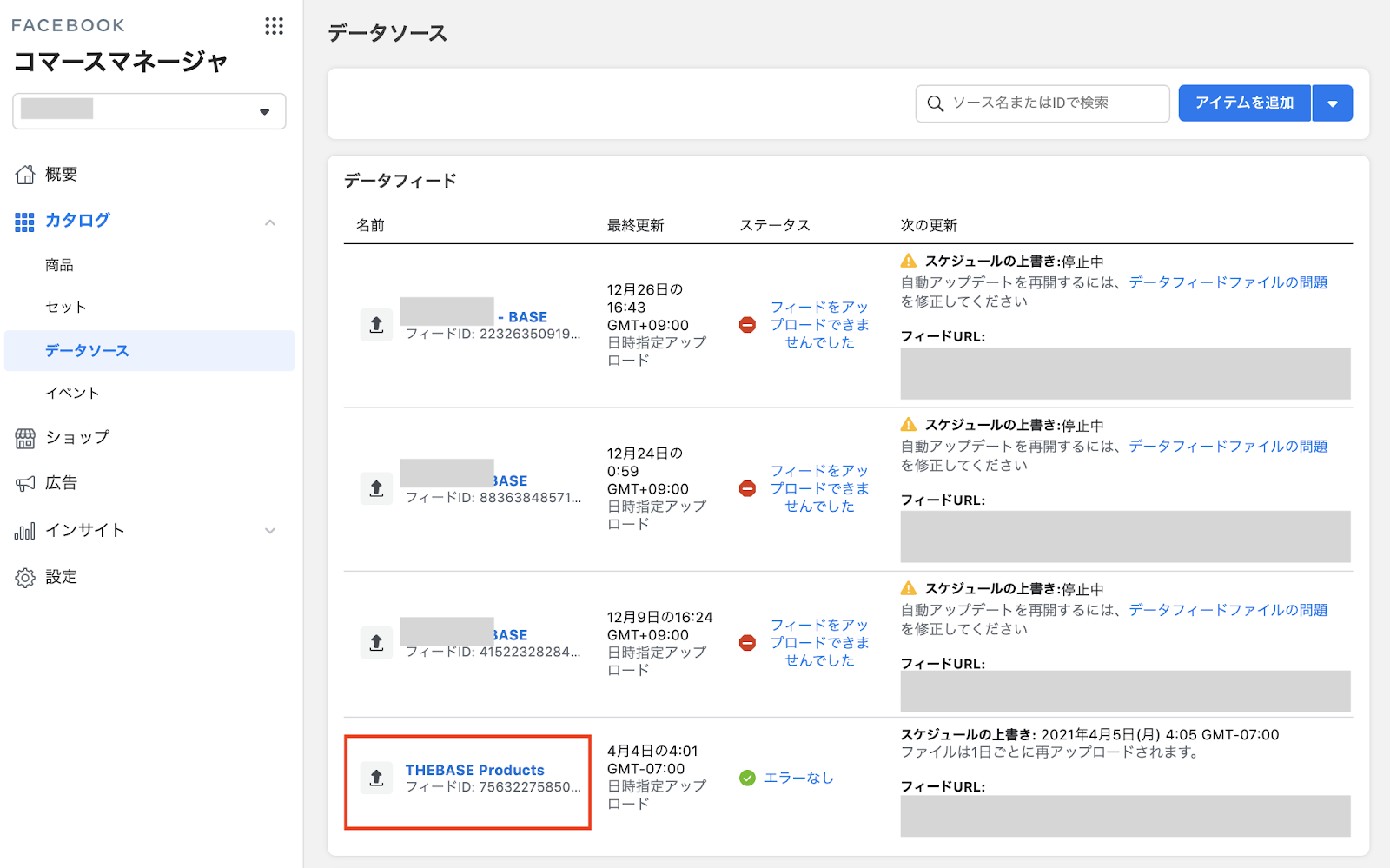Open イベント under catalog
Image resolution: width=1390 pixels, height=868 pixels.
[72, 393]
